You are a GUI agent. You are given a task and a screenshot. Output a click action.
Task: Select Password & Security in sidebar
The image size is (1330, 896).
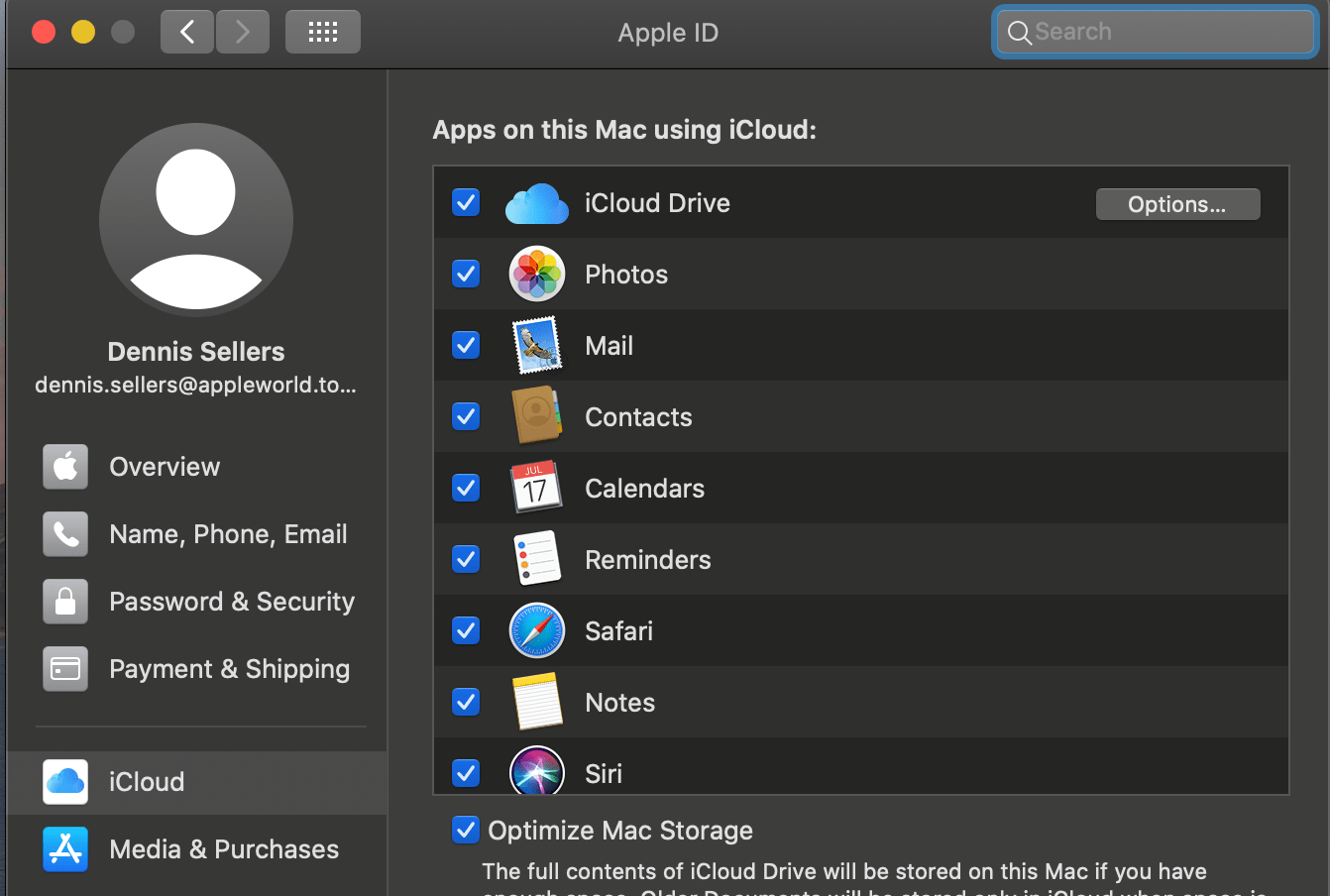tap(231, 602)
